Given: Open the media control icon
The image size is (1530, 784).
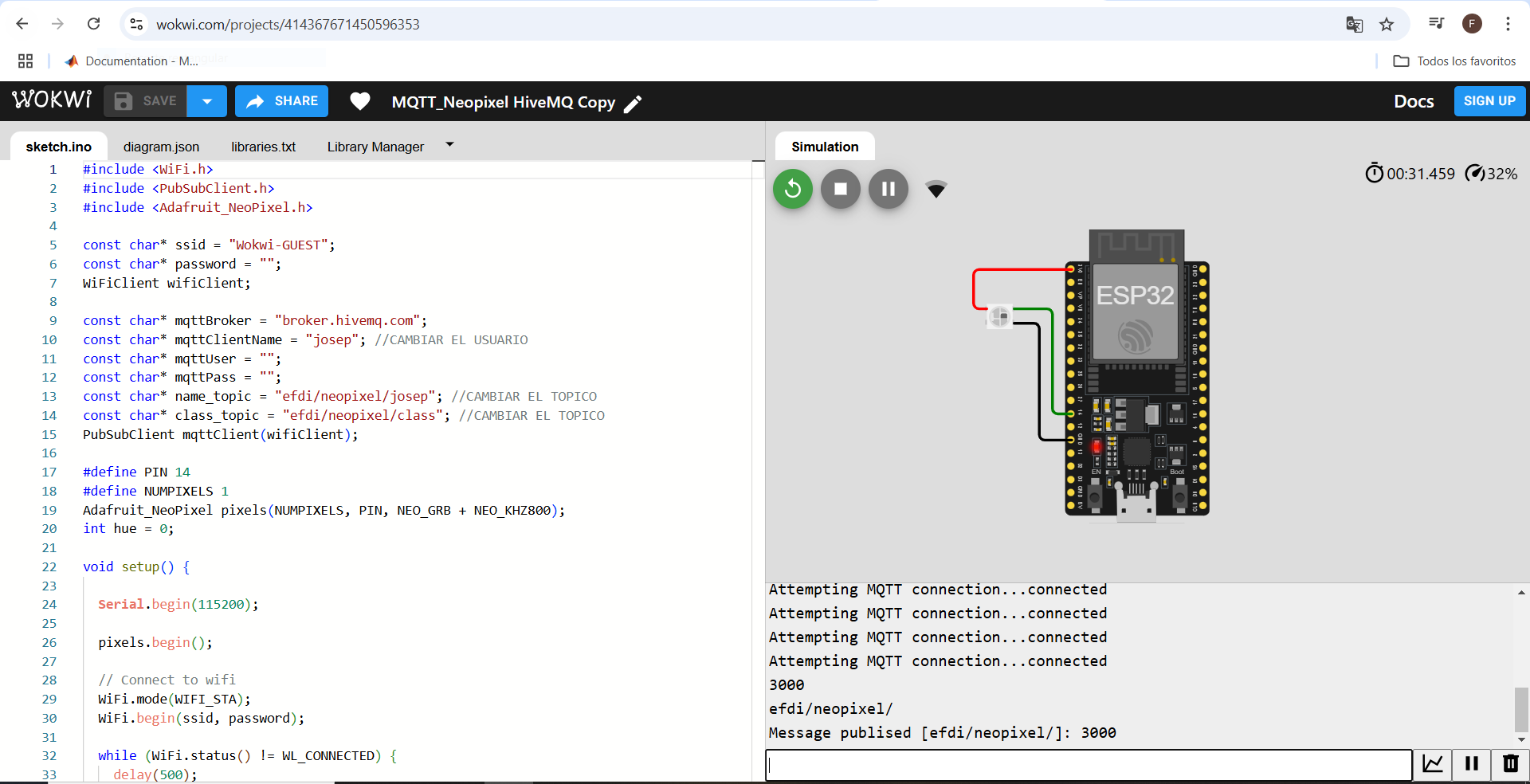Looking at the screenshot, I should click(x=1436, y=24).
